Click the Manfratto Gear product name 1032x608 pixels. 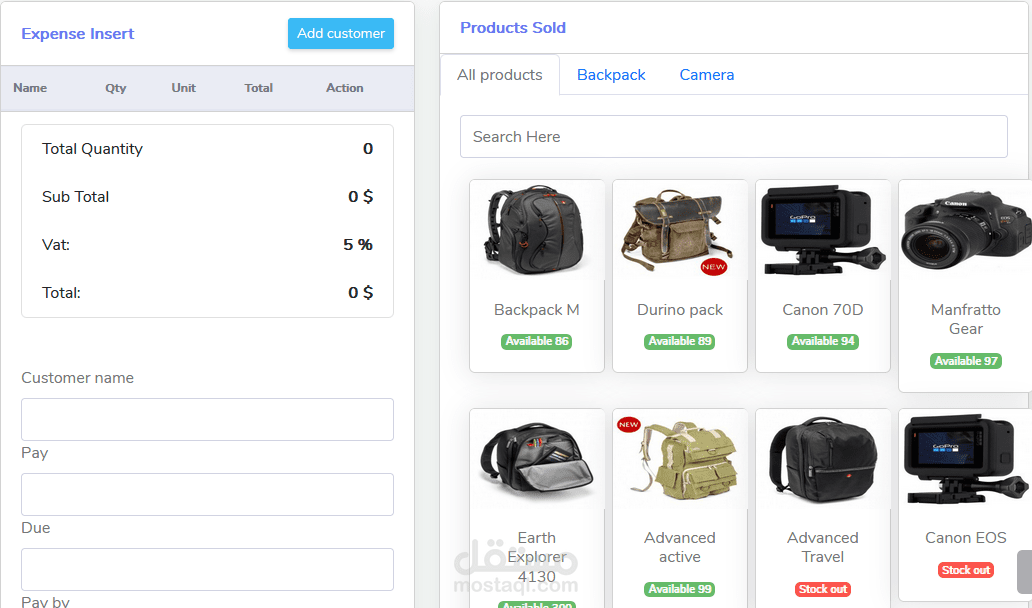pyautogui.click(x=966, y=319)
